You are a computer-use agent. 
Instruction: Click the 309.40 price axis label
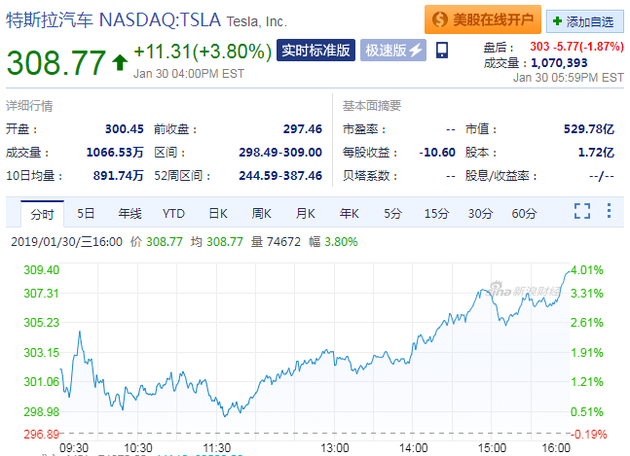pos(41,270)
